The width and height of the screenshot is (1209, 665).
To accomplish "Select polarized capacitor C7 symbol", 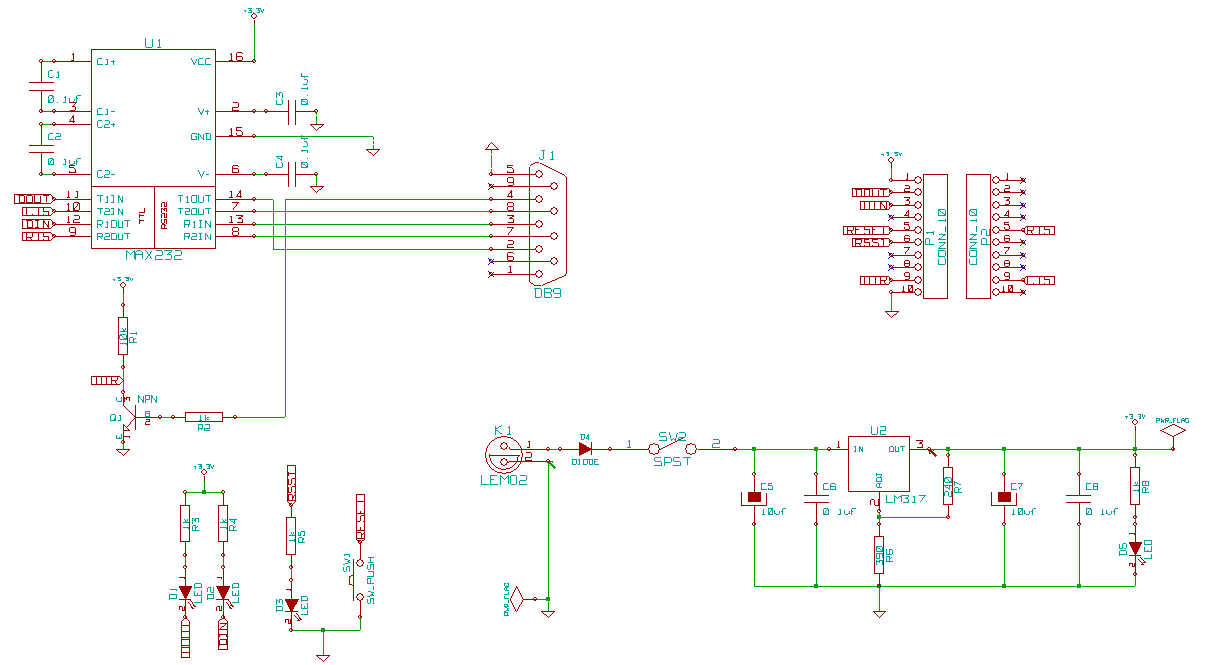I will click(x=1003, y=498).
